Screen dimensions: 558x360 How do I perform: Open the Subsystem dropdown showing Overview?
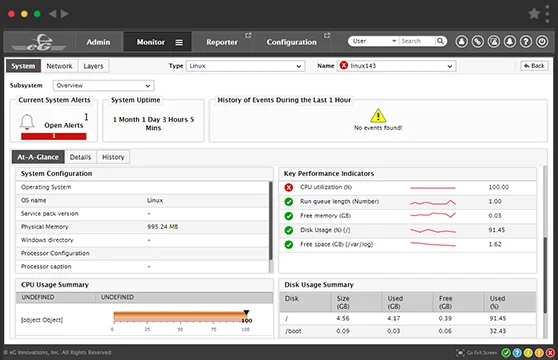coord(104,86)
